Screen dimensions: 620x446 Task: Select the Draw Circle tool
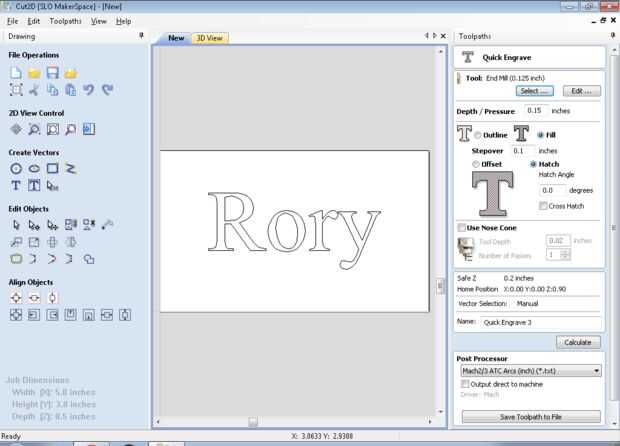[16, 168]
